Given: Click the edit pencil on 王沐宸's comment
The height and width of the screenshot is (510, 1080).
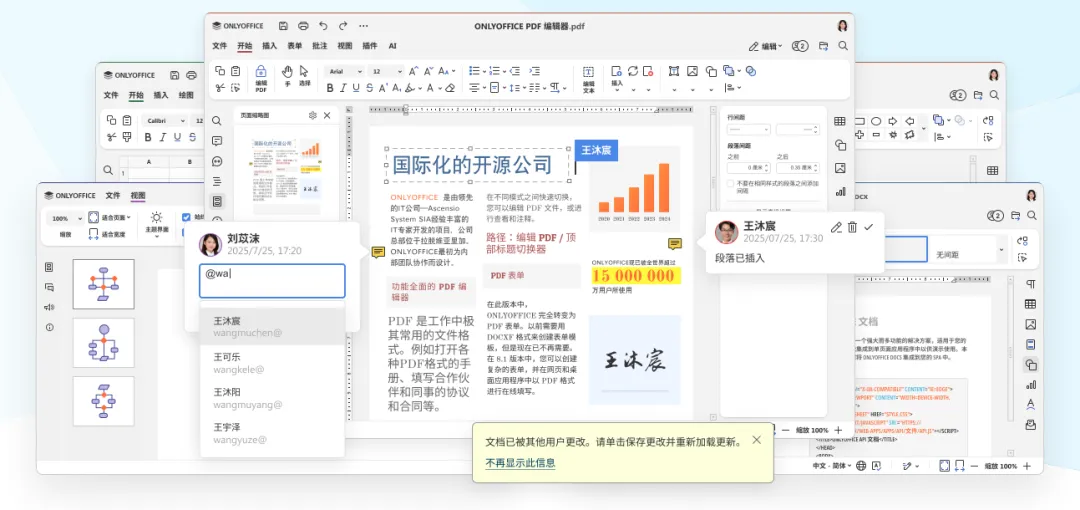Looking at the screenshot, I should click(x=836, y=227).
